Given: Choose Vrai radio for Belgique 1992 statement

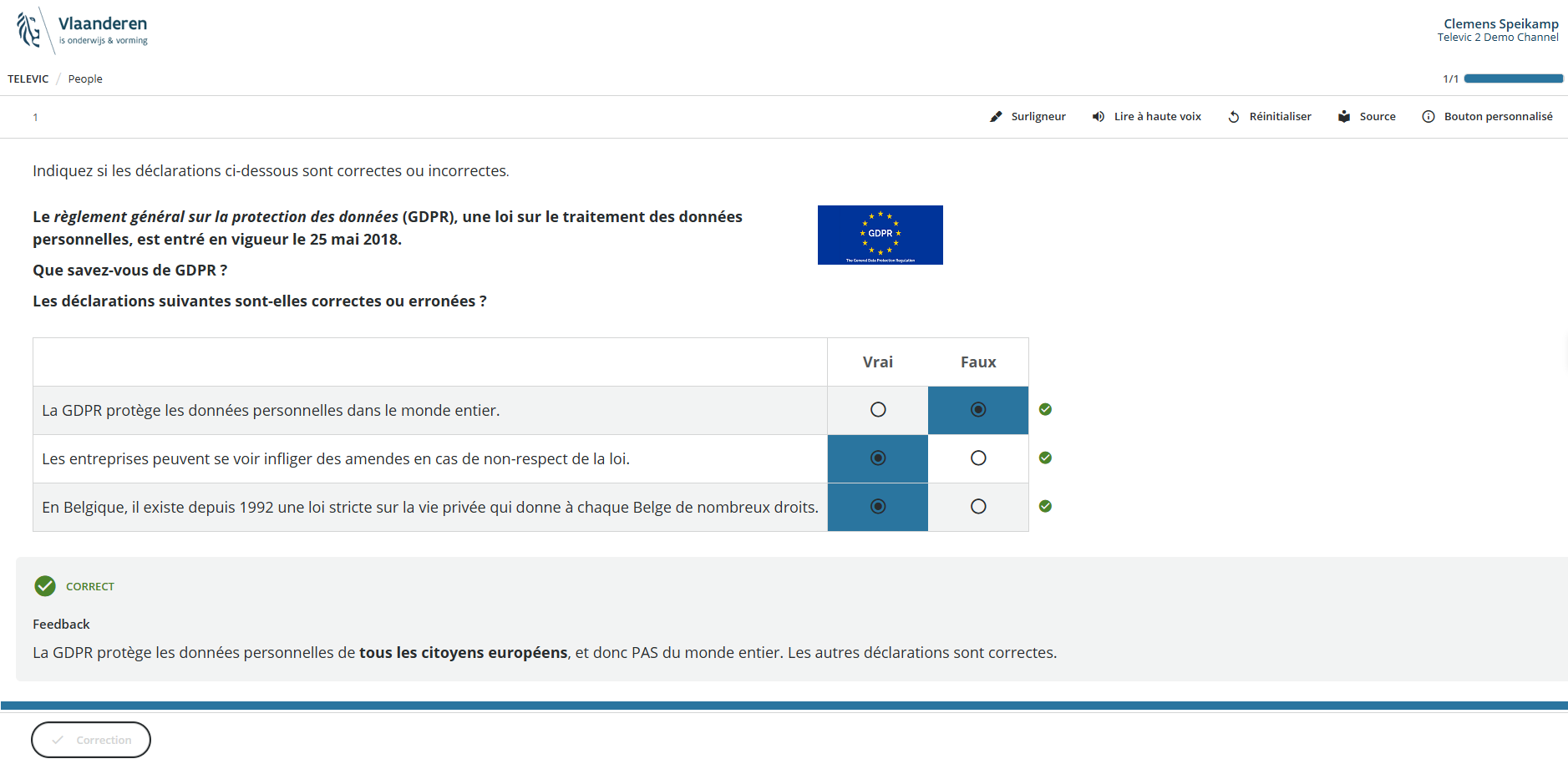Looking at the screenshot, I should click(x=878, y=507).
